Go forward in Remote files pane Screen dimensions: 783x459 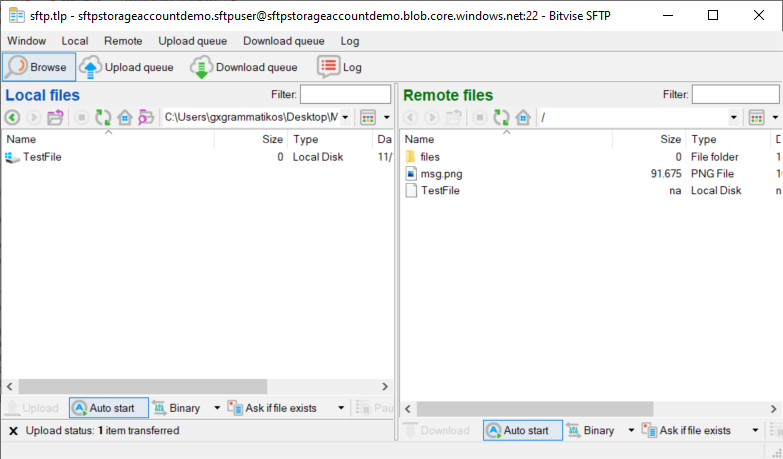[431, 118]
